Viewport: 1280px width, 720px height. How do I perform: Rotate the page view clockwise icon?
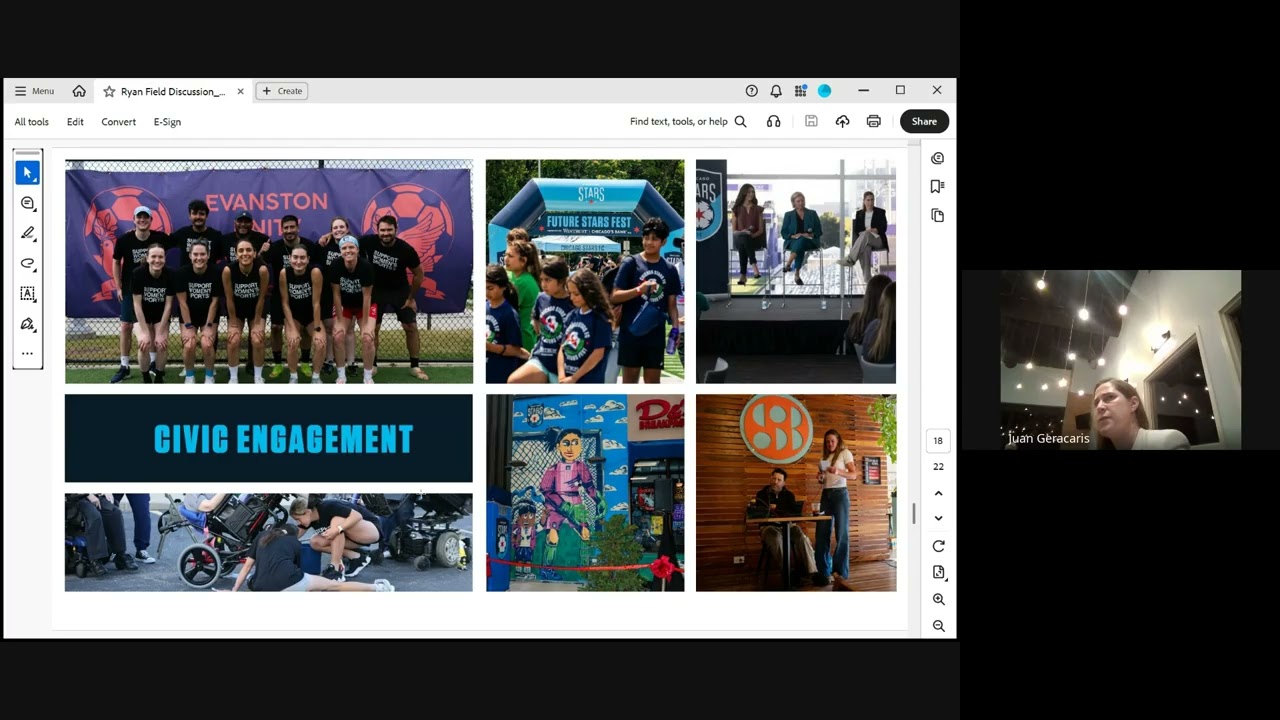[938, 546]
